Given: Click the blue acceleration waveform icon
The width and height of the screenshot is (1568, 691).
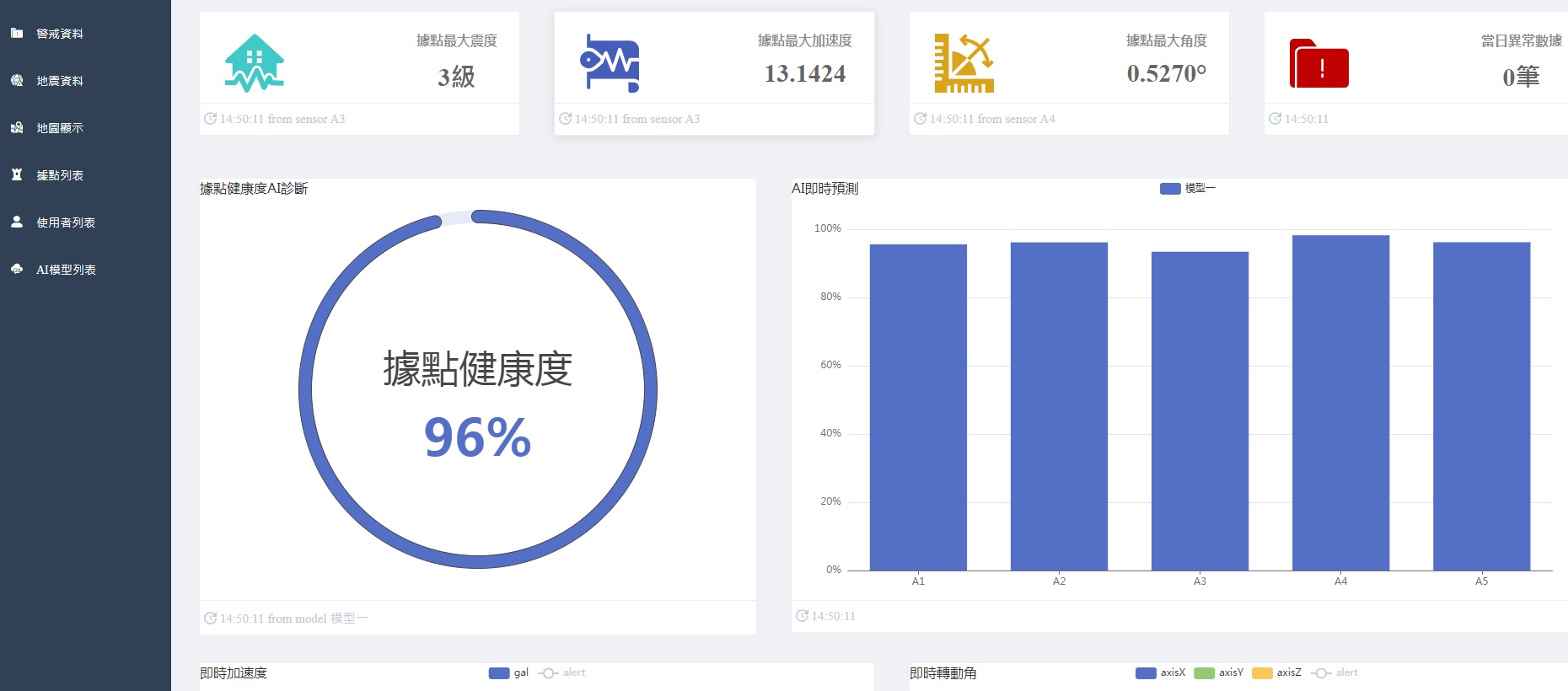Looking at the screenshot, I should [609, 63].
